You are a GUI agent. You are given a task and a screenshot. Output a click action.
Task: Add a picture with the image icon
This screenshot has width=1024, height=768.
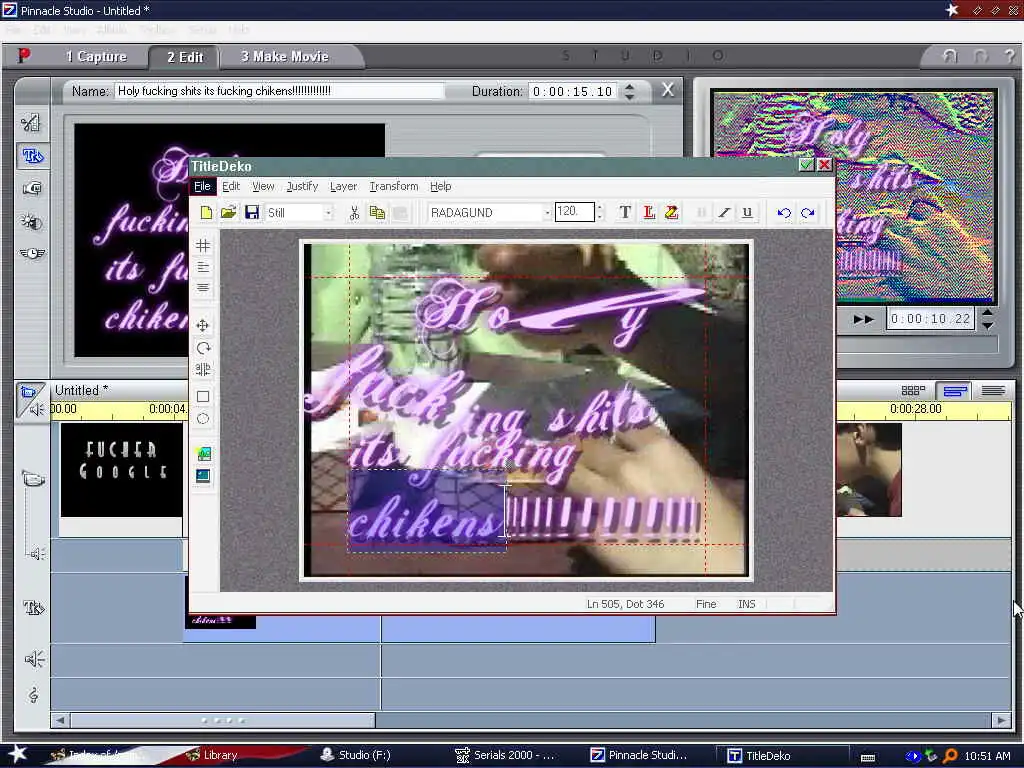tap(203, 453)
